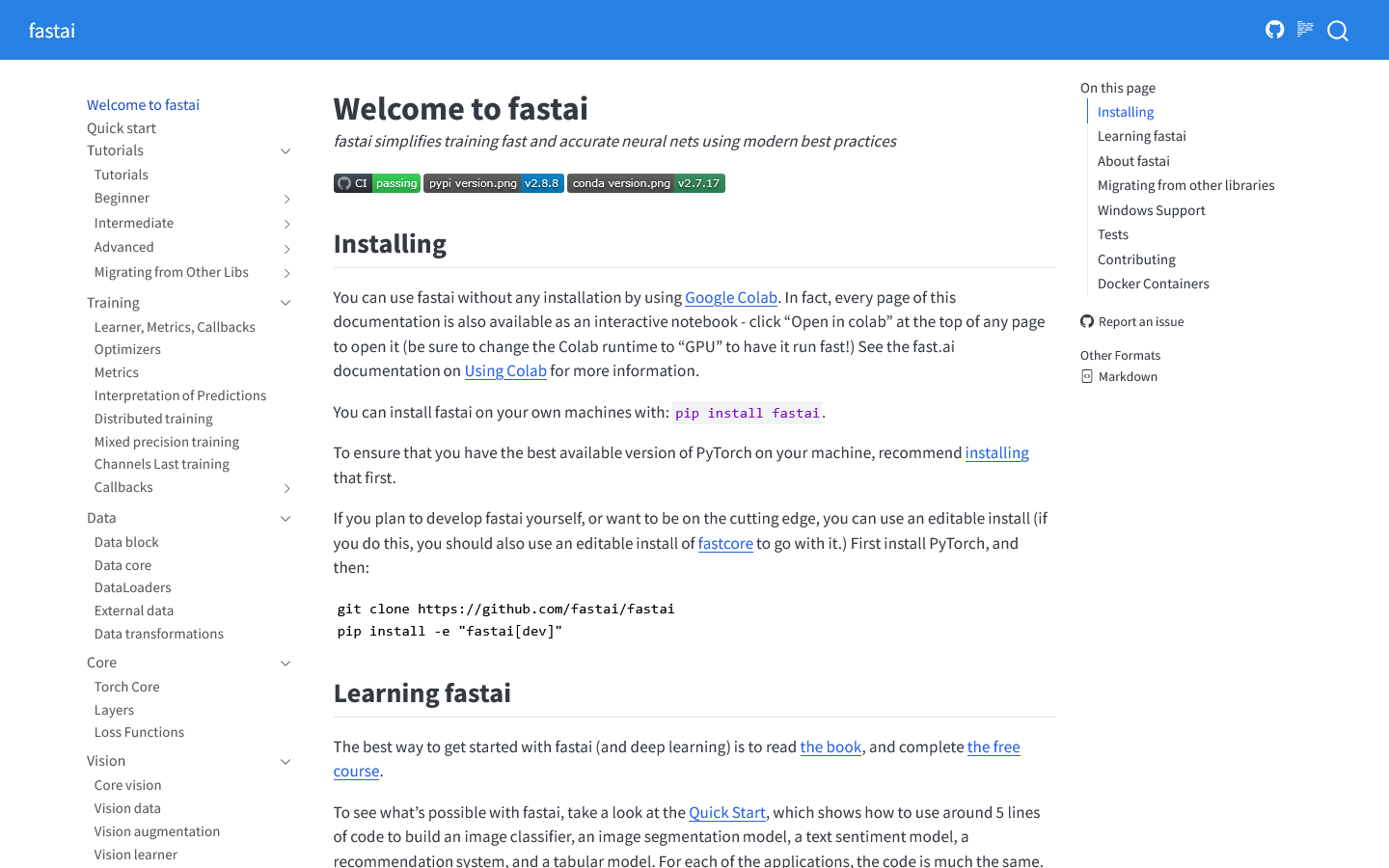Jump to Contributing section
The width and height of the screenshot is (1389, 868).
[x=1136, y=259]
